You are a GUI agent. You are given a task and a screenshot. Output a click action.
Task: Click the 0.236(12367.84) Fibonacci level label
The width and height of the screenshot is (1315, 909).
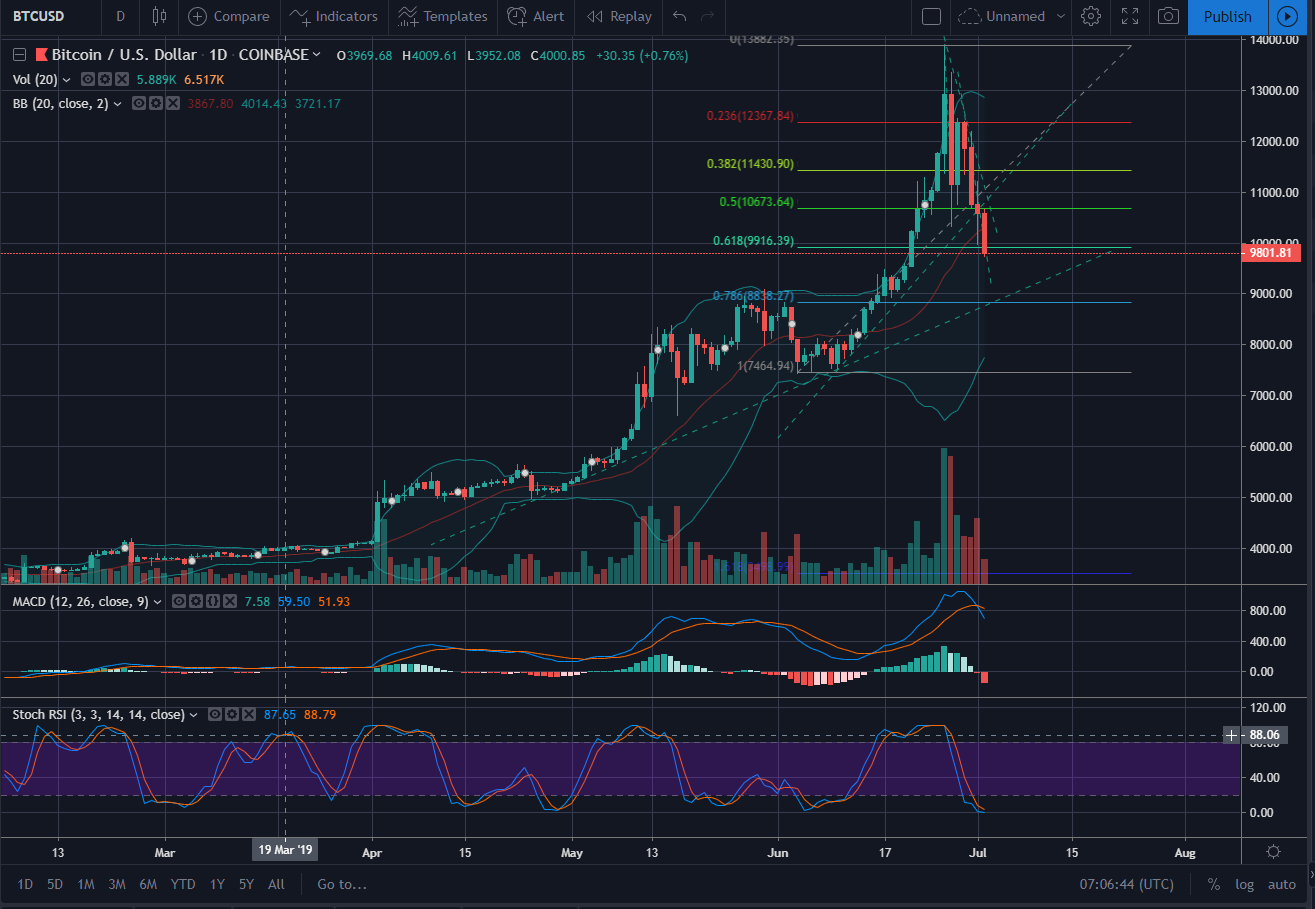749,116
